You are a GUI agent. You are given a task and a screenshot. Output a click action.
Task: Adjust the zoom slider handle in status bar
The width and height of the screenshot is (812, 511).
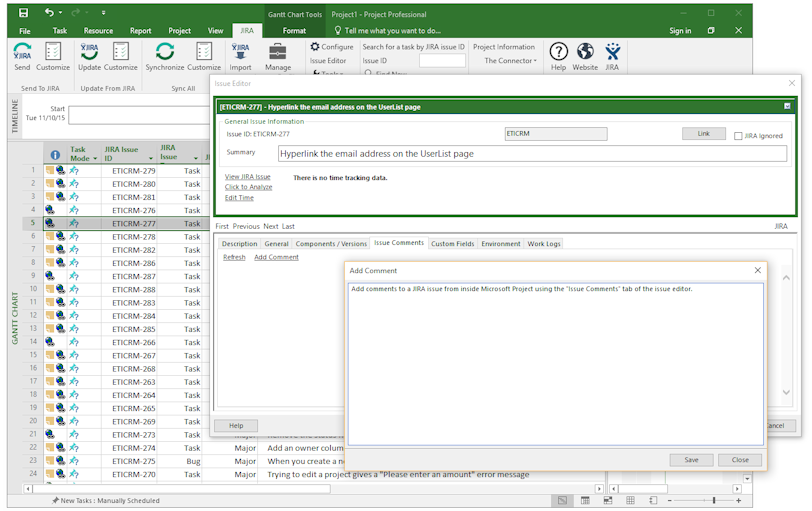[x=714, y=500]
